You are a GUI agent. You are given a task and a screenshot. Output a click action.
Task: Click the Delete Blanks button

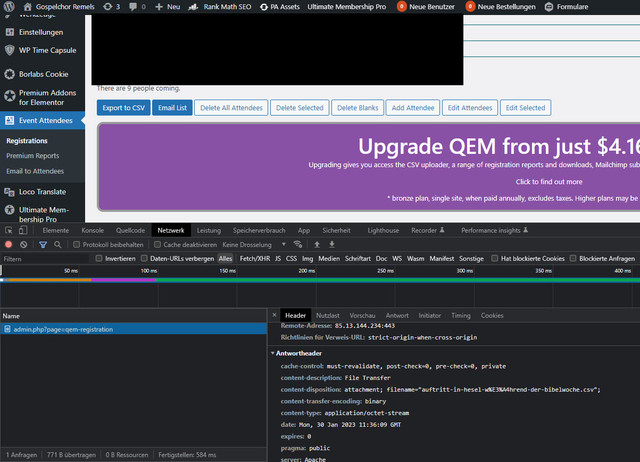[358, 108]
